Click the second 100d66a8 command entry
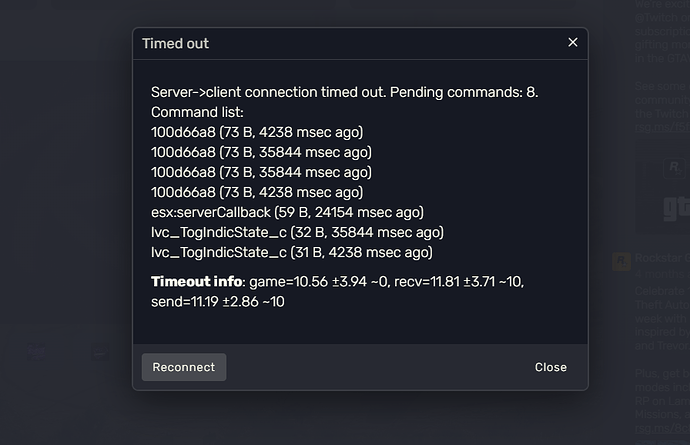The image size is (690, 445). click(x=260, y=152)
